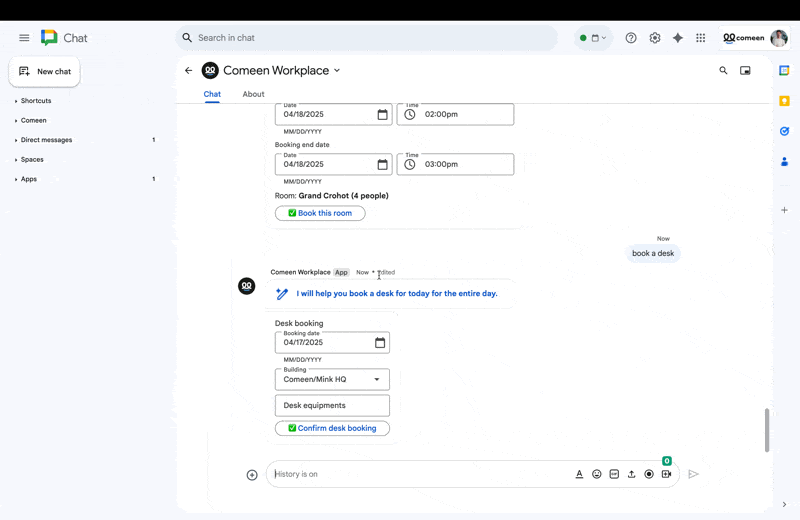Switch to the Chat tab

pos(212,94)
